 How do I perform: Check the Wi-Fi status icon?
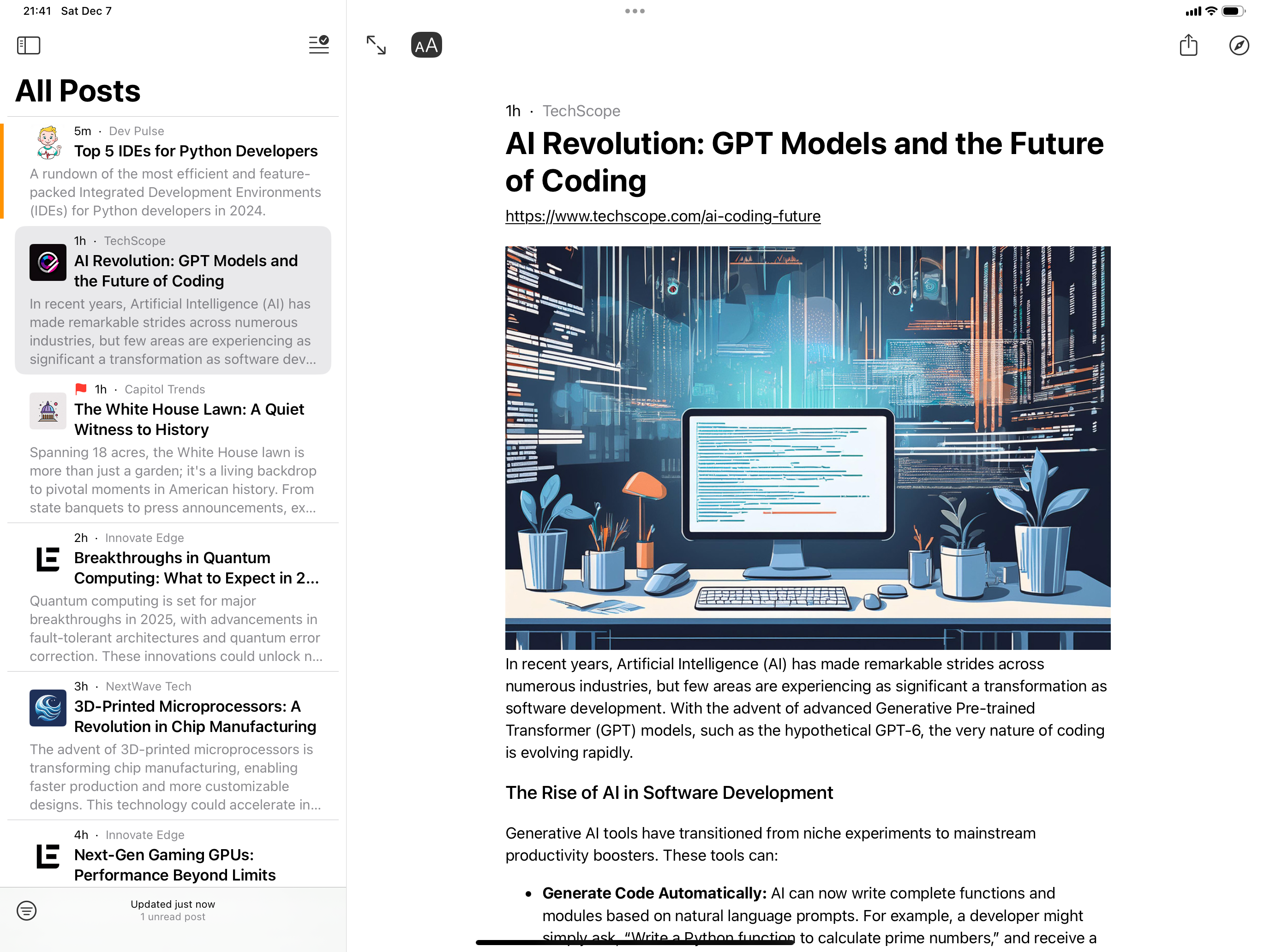[x=1211, y=11]
